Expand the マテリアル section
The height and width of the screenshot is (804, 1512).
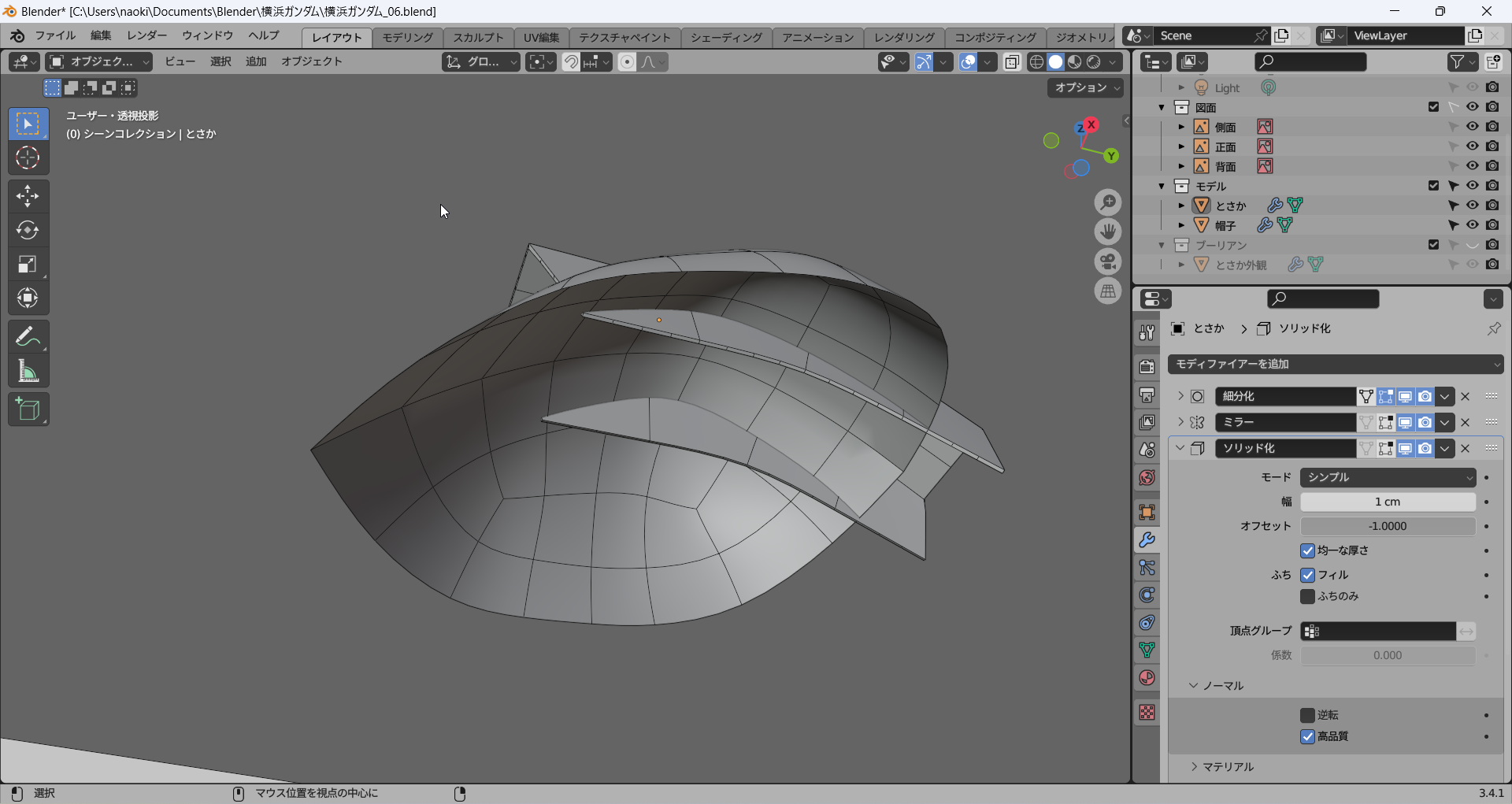pyautogui.click(x=1227, y=767)
